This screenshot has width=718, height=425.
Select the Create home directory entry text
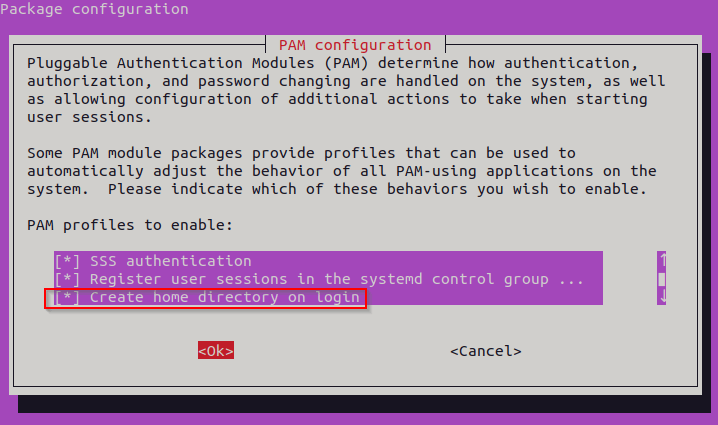(x=224, y=297)
